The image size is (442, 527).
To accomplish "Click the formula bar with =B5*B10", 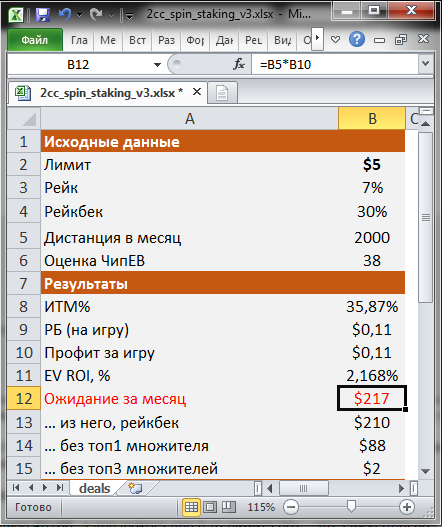I will click(334, 64).
